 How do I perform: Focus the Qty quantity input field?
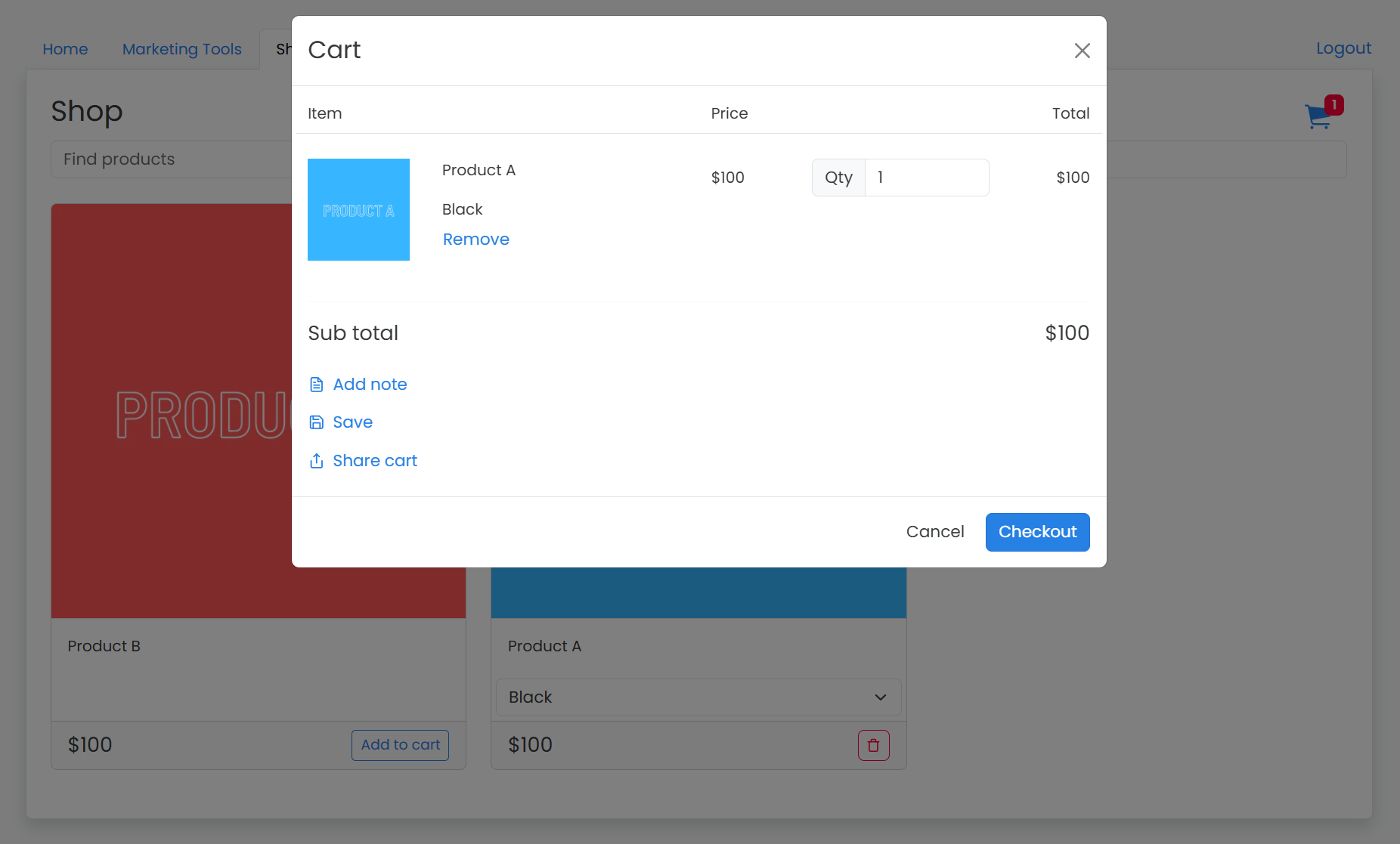coord(926,178)
